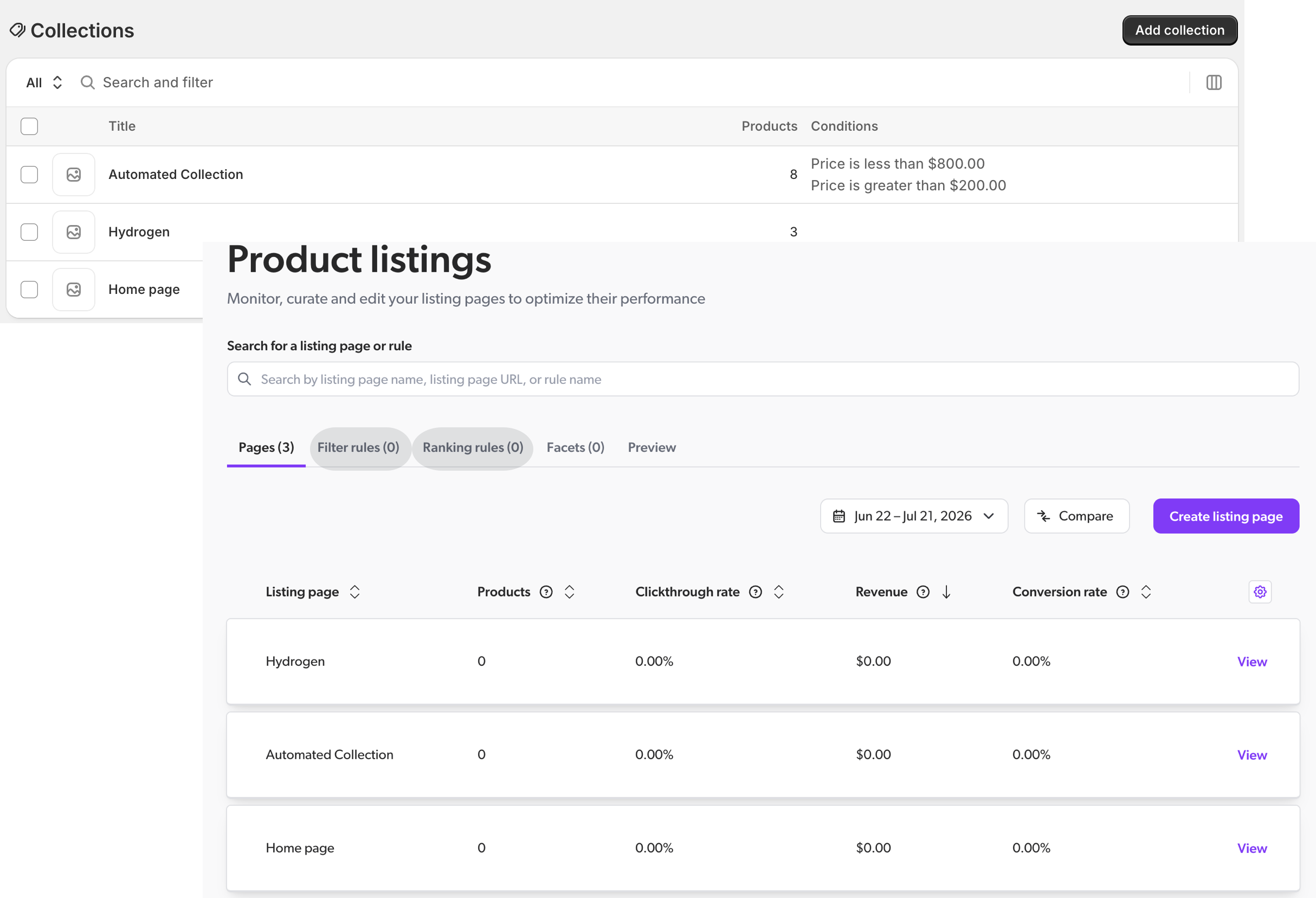Open the All views dropdown

pyautogui.click(x=44, y=83)
